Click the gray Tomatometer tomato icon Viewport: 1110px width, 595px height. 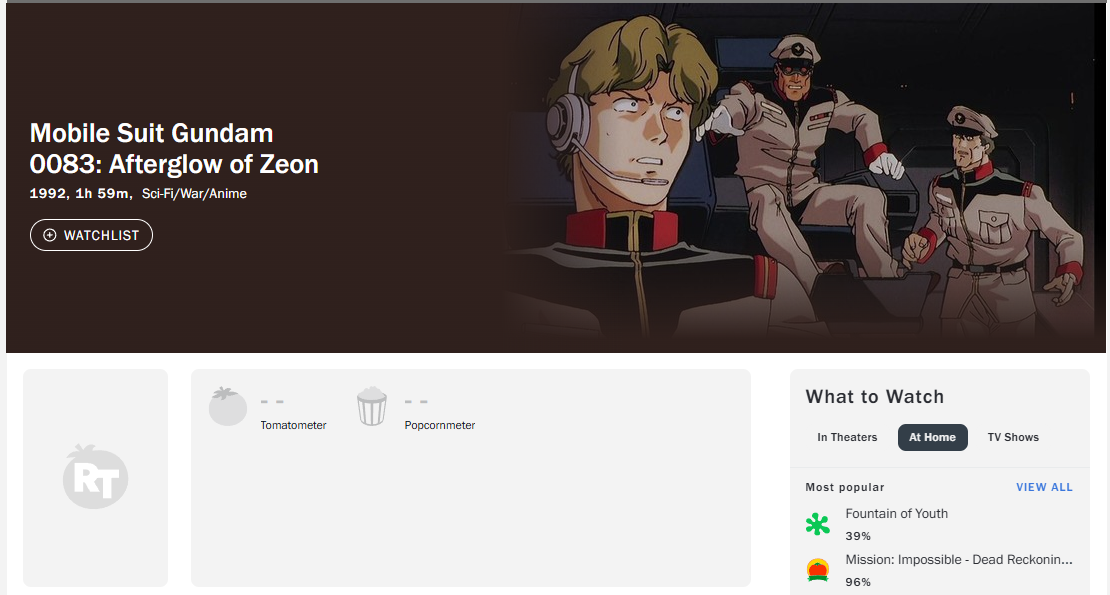tap(228, 406)
